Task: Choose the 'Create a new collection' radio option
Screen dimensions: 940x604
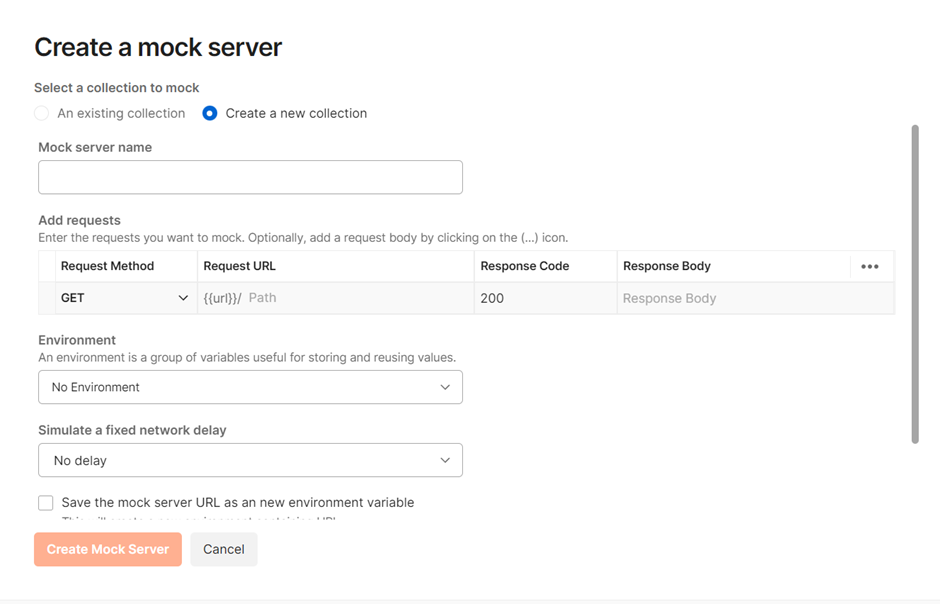Action: pyautogui.click(x=210, y=114)
